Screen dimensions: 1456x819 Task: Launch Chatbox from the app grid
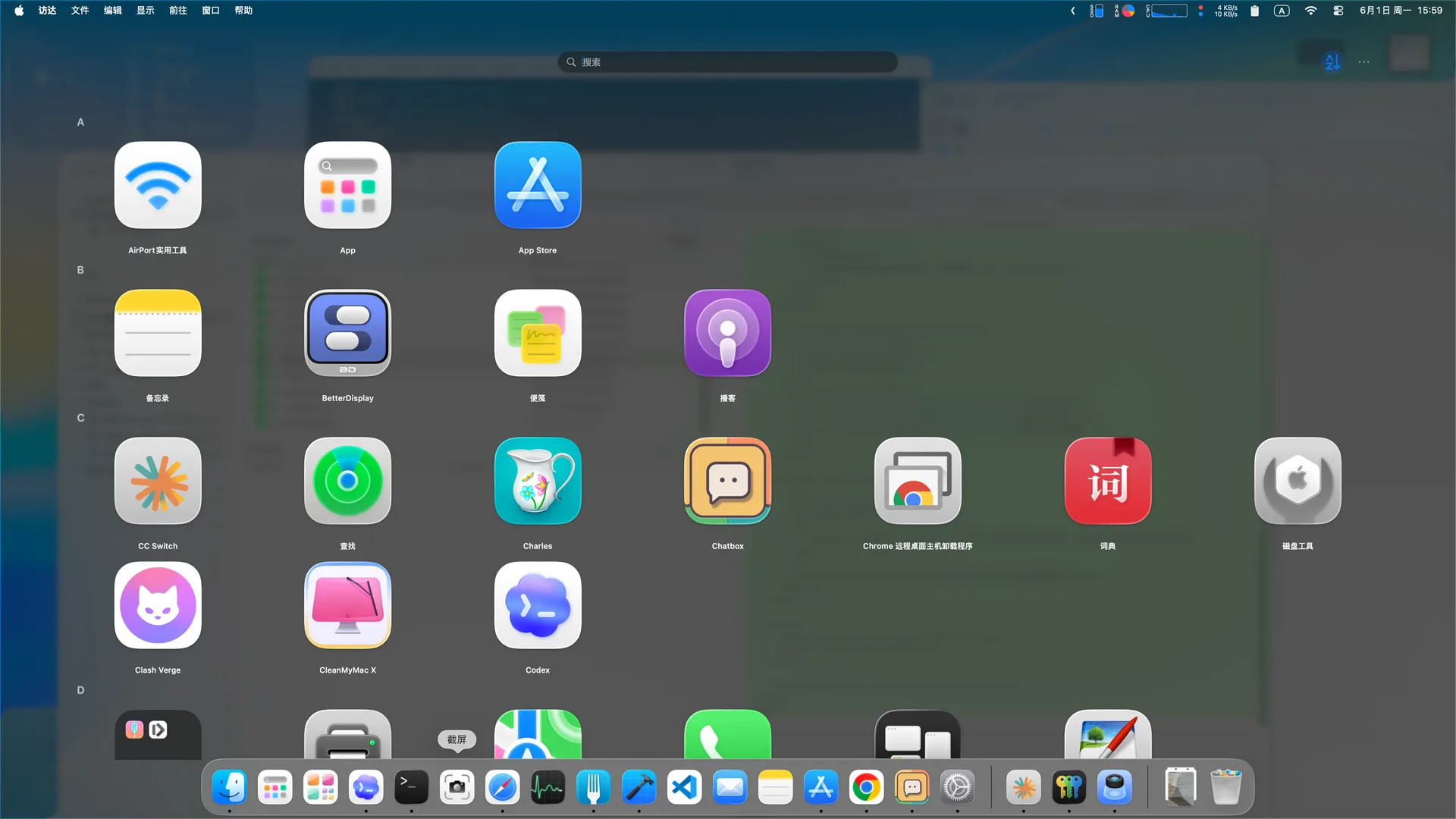(727, 481)
